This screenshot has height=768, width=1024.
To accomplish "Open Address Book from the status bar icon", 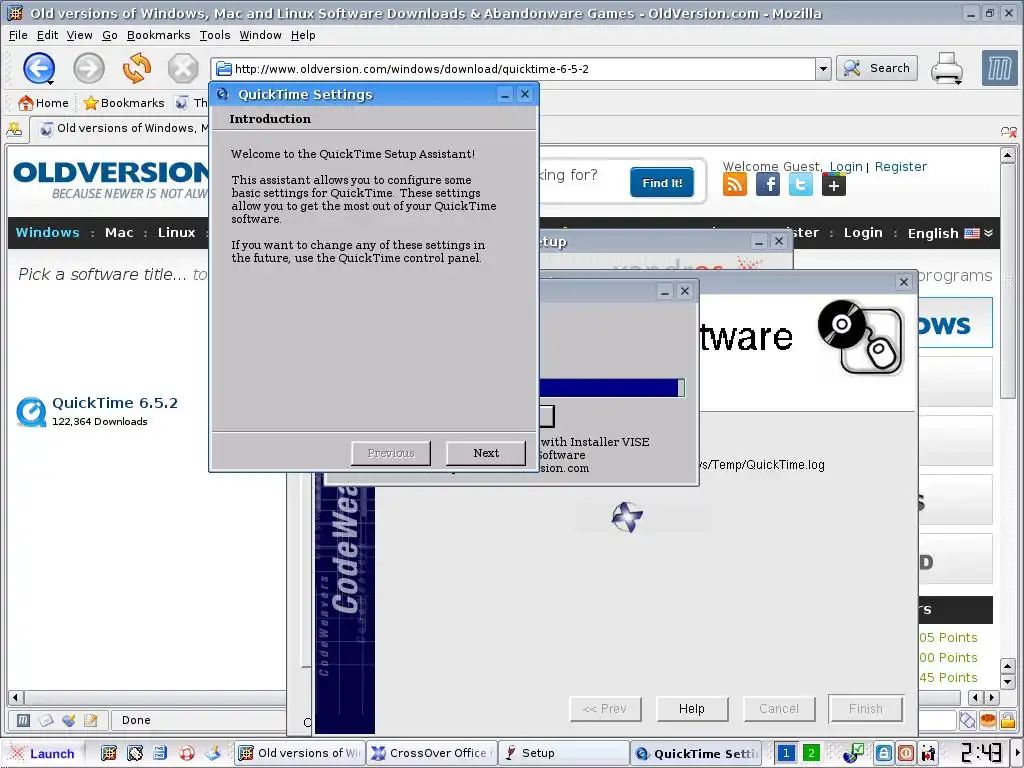I will [90, 720].
